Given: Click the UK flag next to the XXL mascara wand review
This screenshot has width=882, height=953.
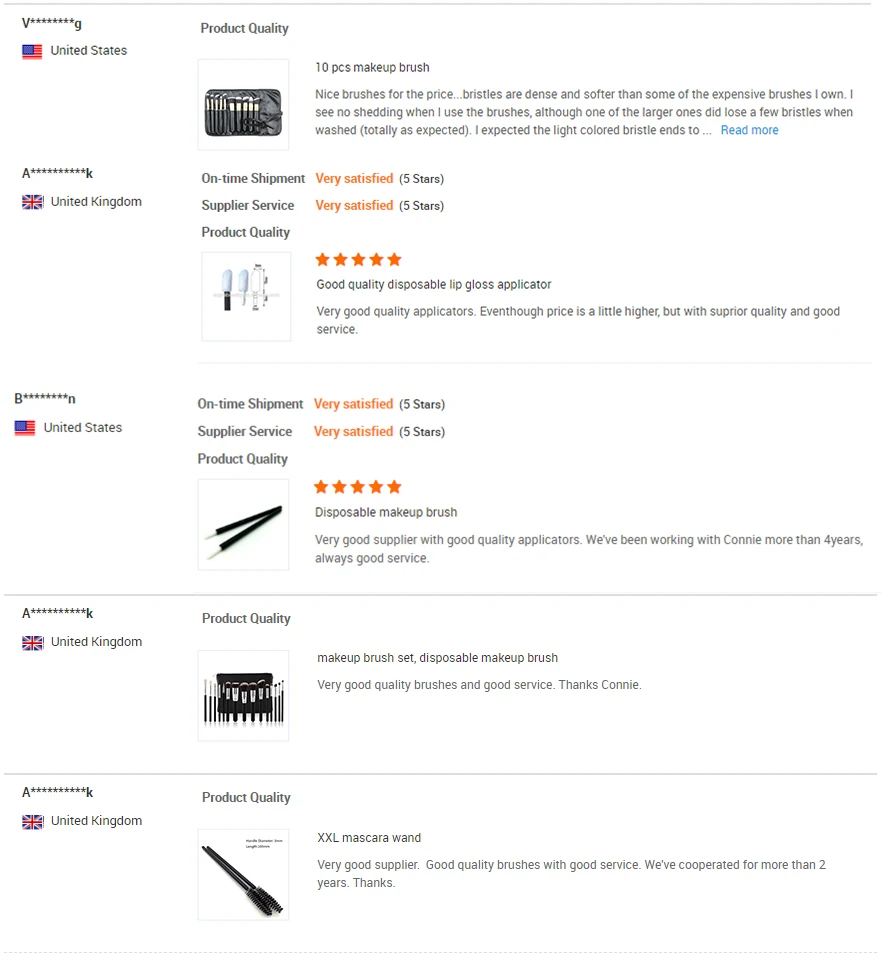Looking at the screenshot, I should [33, 821].
